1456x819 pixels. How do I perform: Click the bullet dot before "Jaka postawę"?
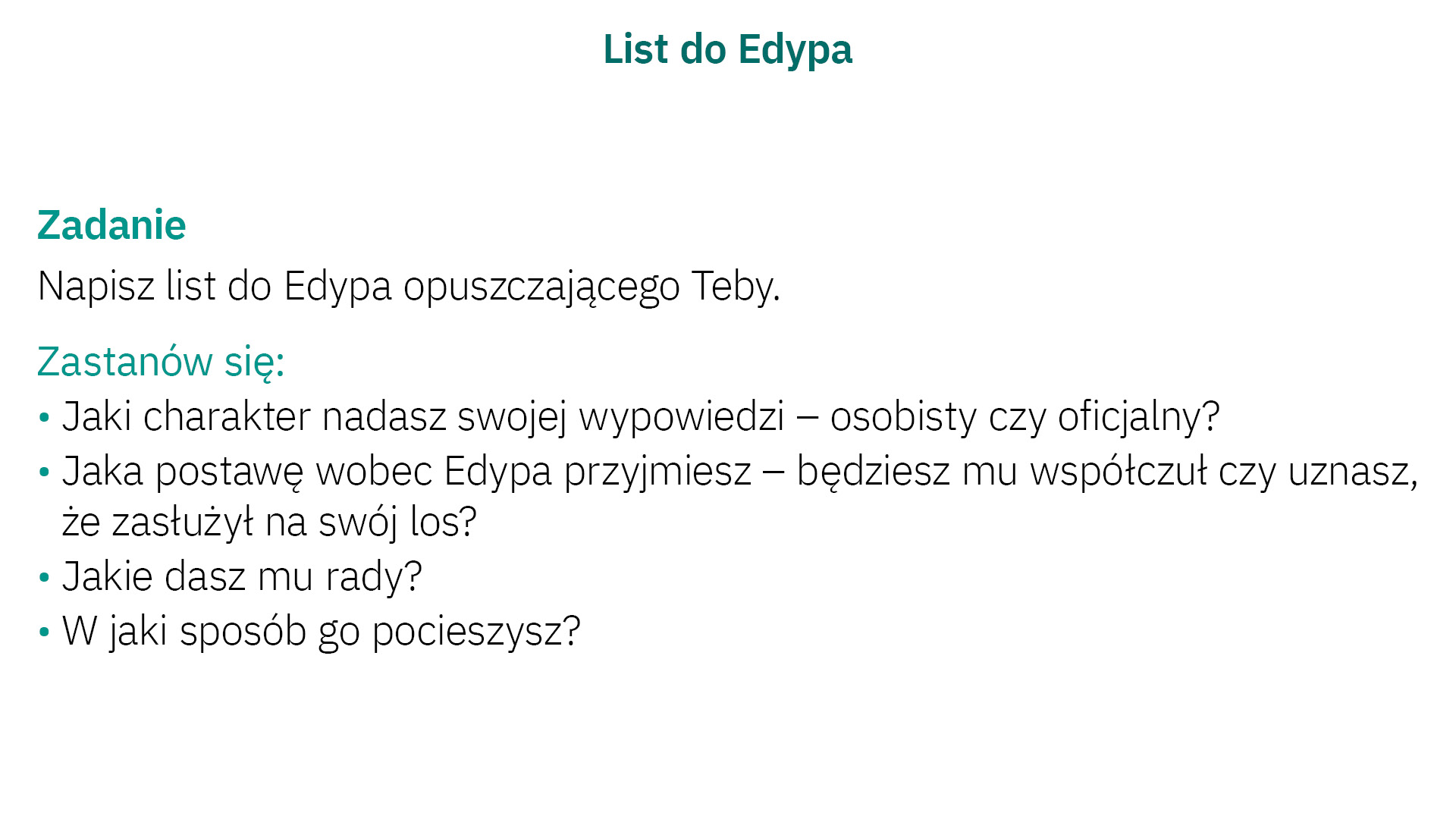44,472
